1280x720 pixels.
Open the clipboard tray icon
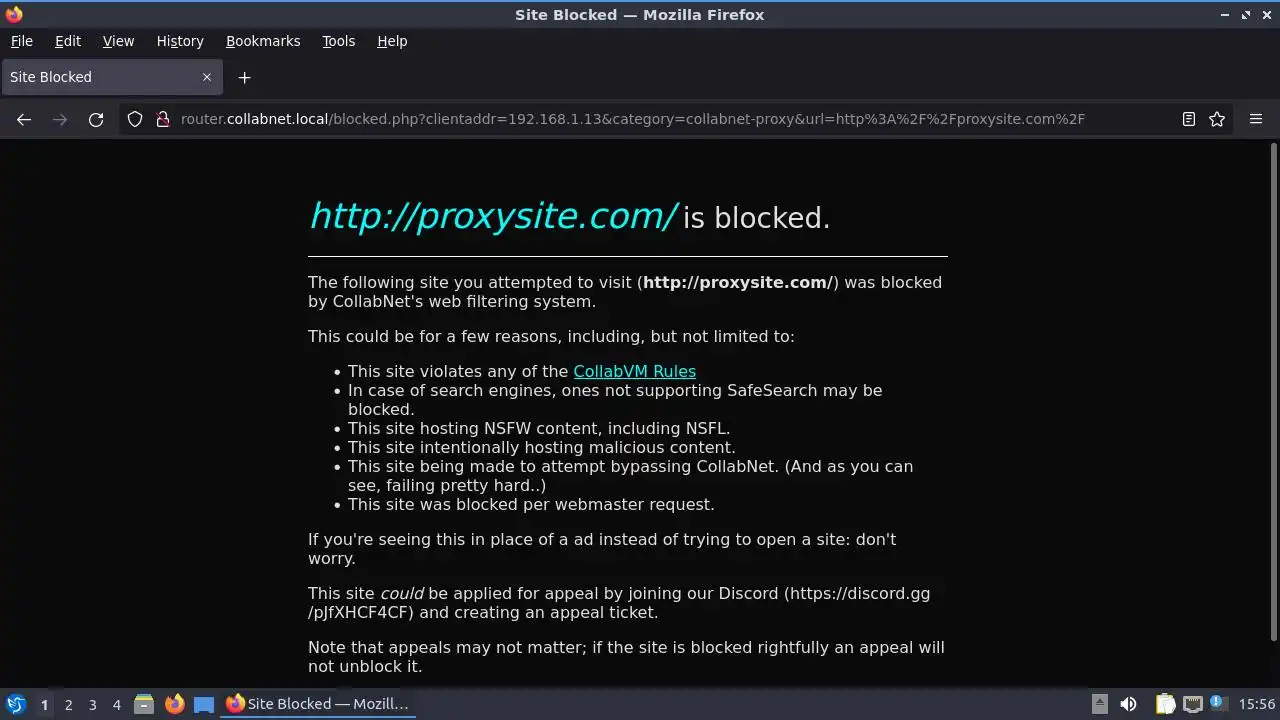click(x=1165, y=704)
